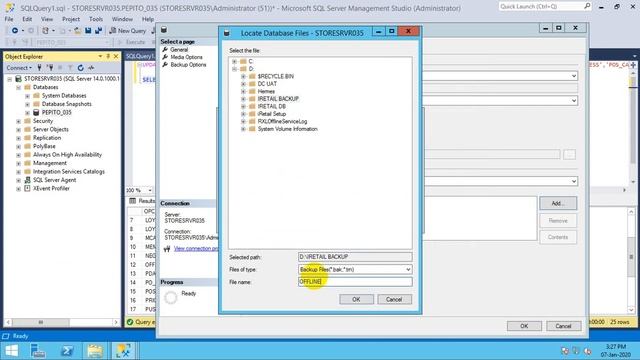Image resolution: width=640 pixels, height=360 pixels.
Task: Click the Selected path field
Action: pos(355,257)
